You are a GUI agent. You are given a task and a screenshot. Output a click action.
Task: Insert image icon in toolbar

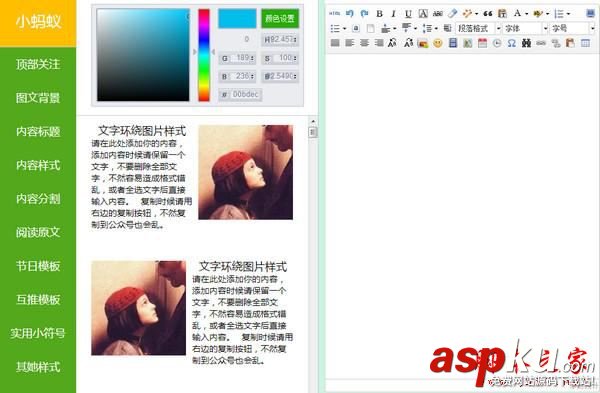(423, 43)
